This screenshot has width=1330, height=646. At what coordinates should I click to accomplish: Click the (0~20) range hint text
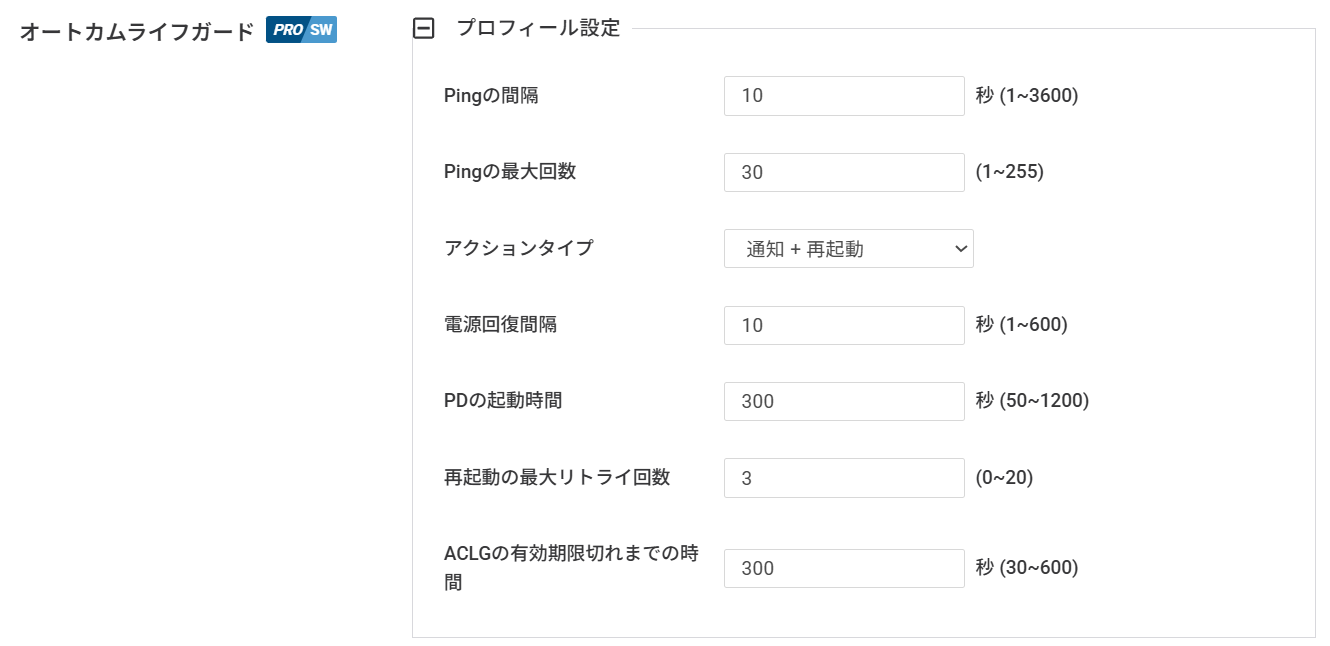point(1004,478)
